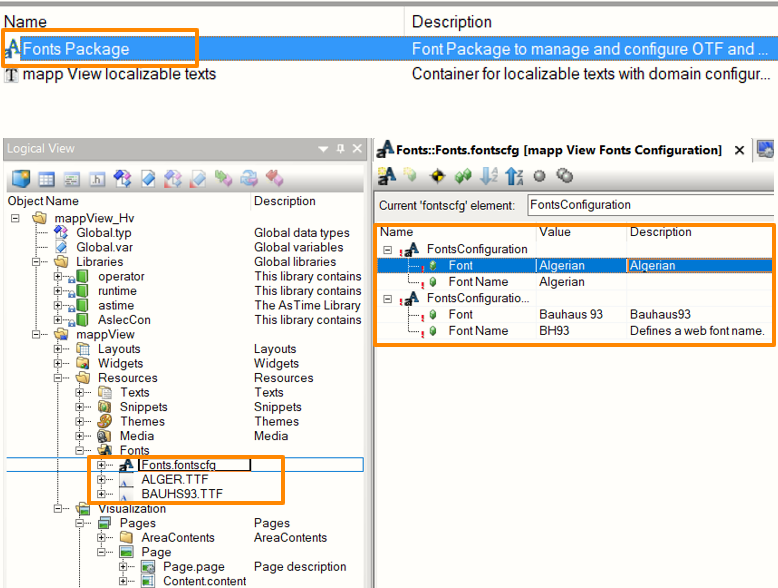The height and width of the screenshot is (588, 778).
Task: Click the monitor-with-gear tab icon at right
Action: click(x=765, y=149)
